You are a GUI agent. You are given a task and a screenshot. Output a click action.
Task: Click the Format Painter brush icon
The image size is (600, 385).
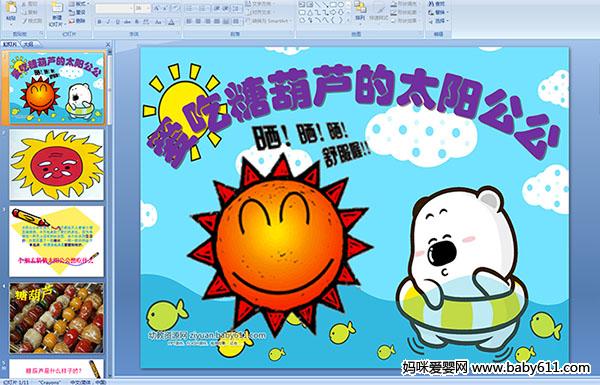(26, 21)
